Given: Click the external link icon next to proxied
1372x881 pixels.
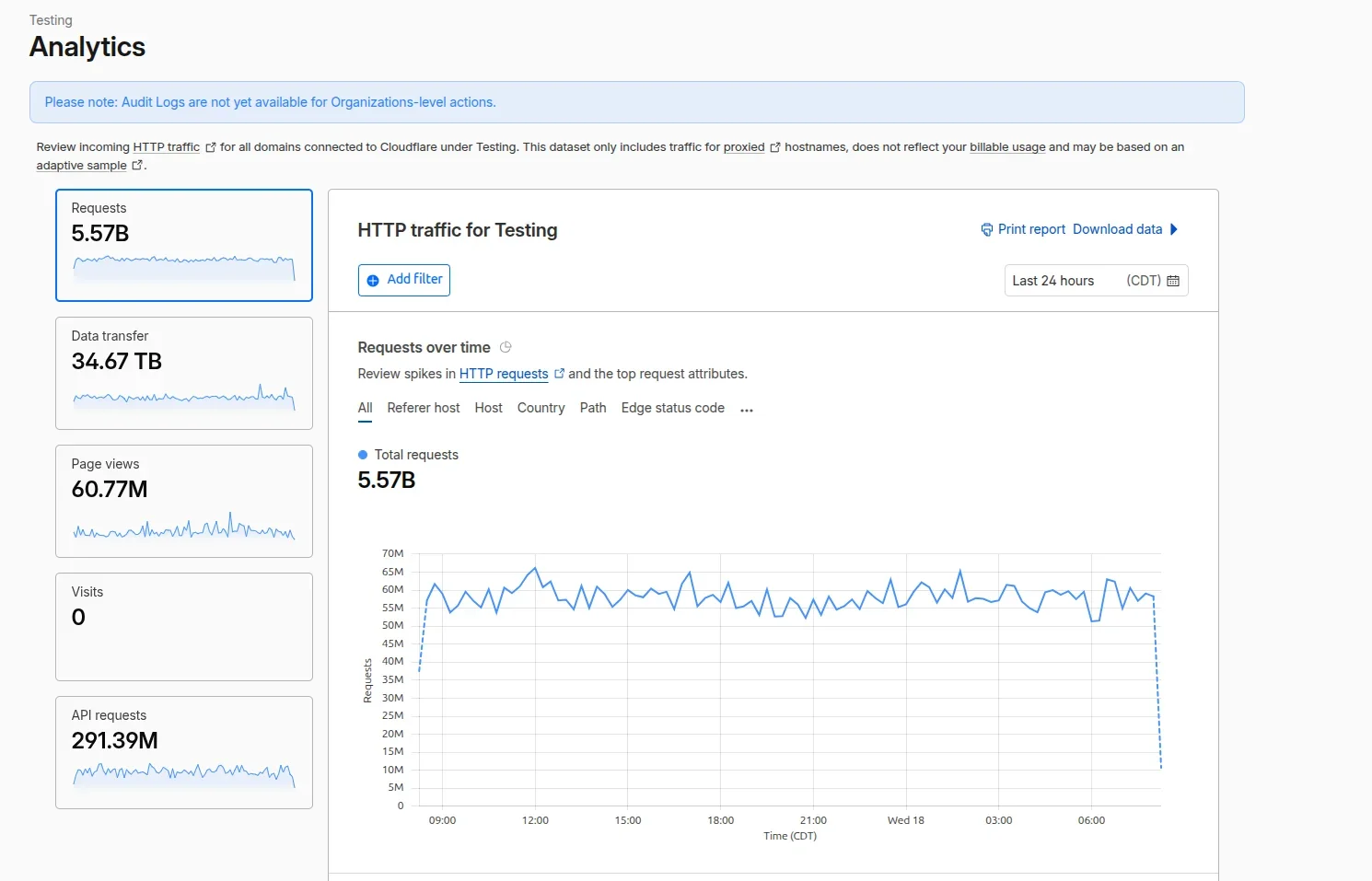Looking at the screenshot, I should coord(773,146).
